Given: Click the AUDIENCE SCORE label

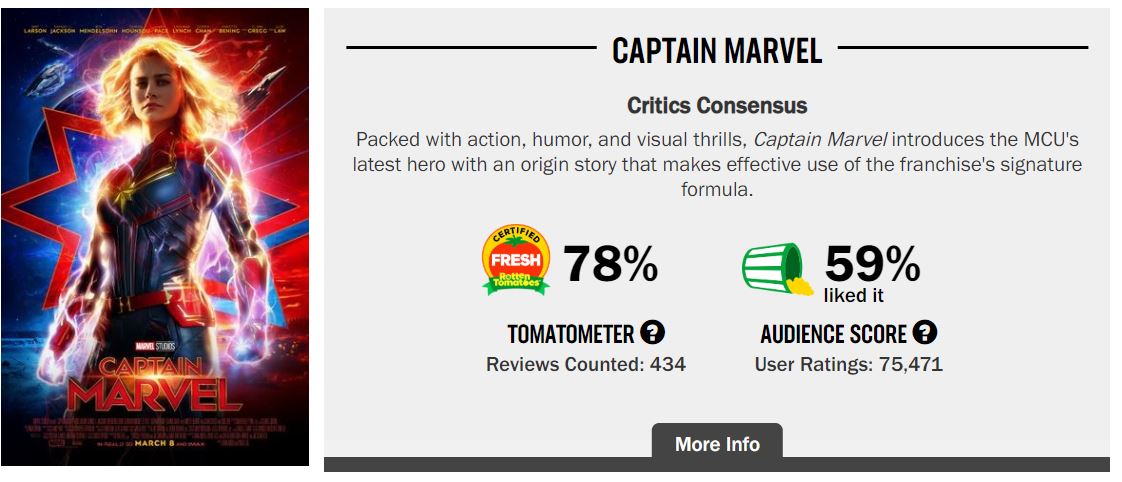Looking at the screenshot, I should point(833,334).
